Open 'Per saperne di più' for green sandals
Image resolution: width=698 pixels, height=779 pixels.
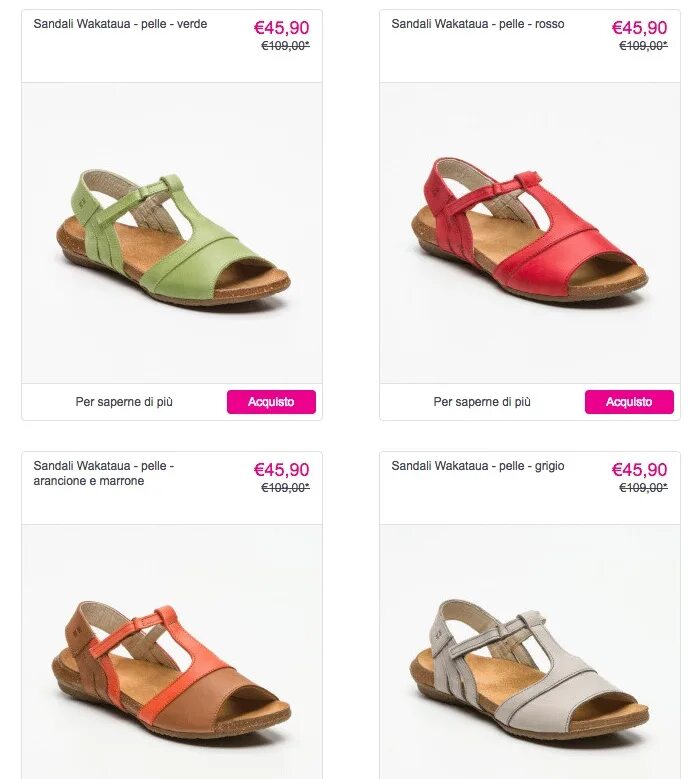click(x=124, y=401)
